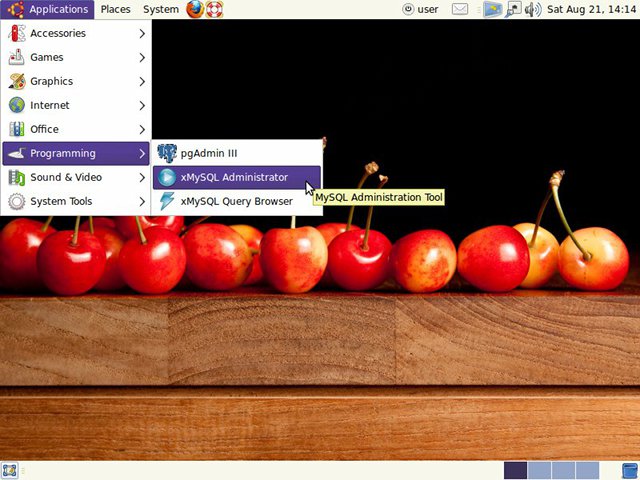Open the network connection tray icon
Screen dimensions: 640x480
(x=513, y=9)
